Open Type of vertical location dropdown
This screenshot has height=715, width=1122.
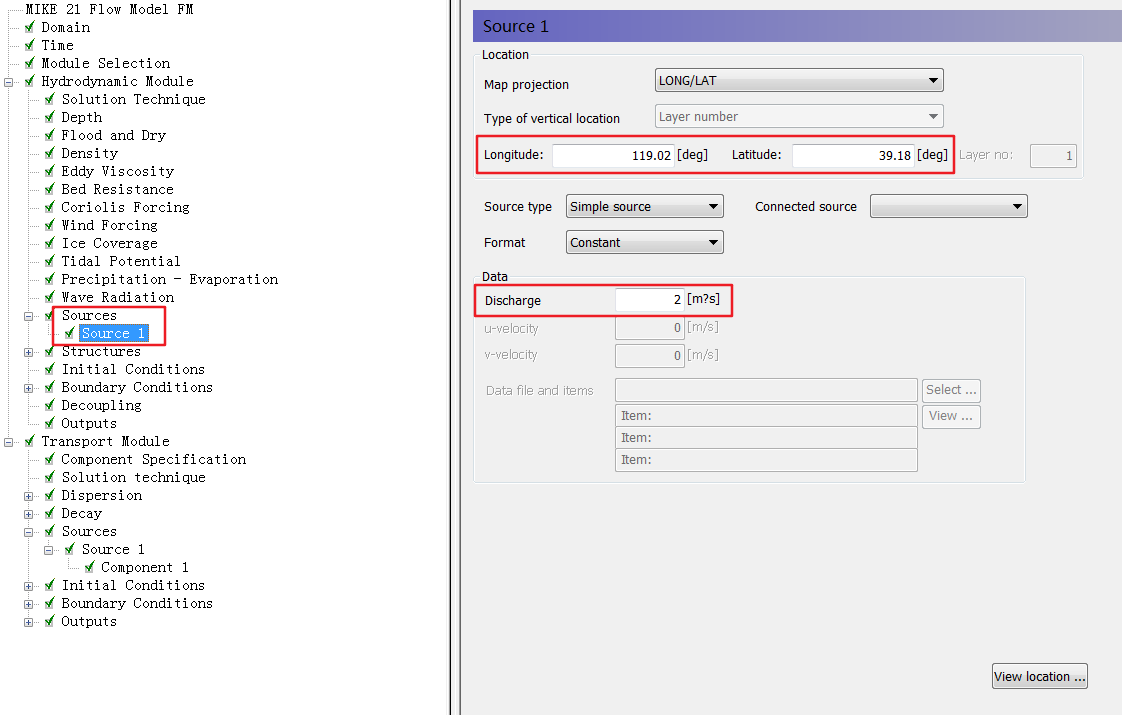[799, 116]
